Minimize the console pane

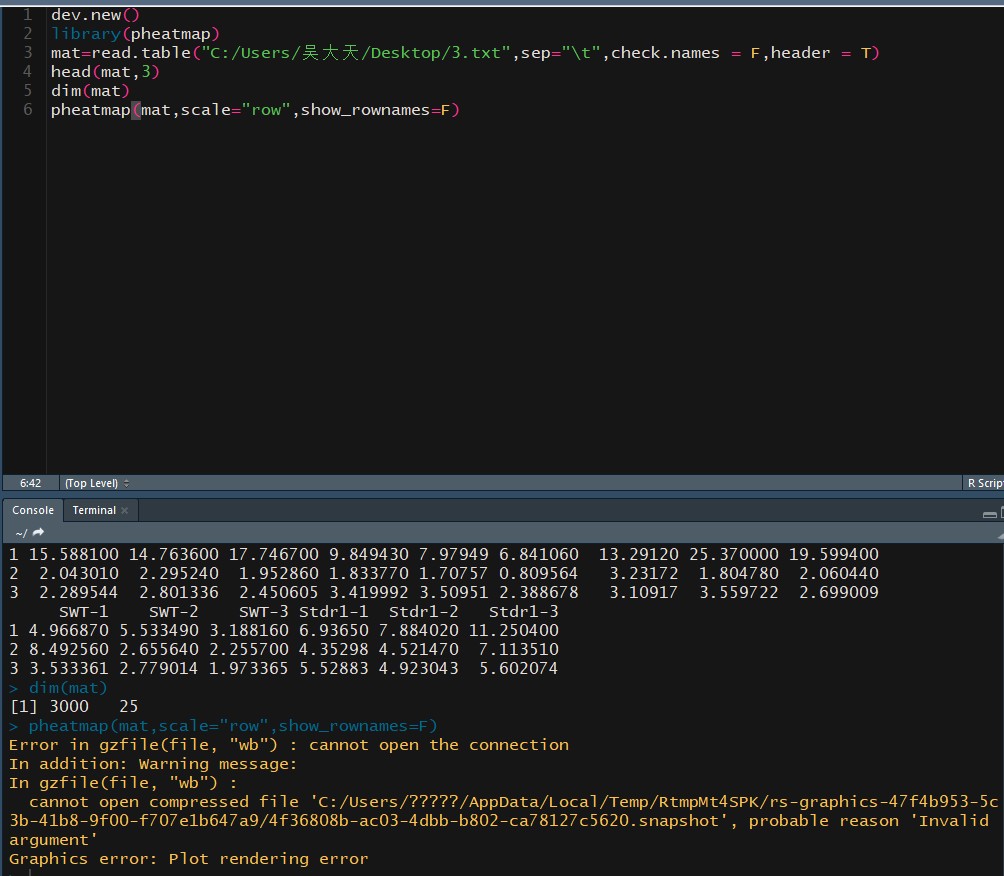[989, 512]
